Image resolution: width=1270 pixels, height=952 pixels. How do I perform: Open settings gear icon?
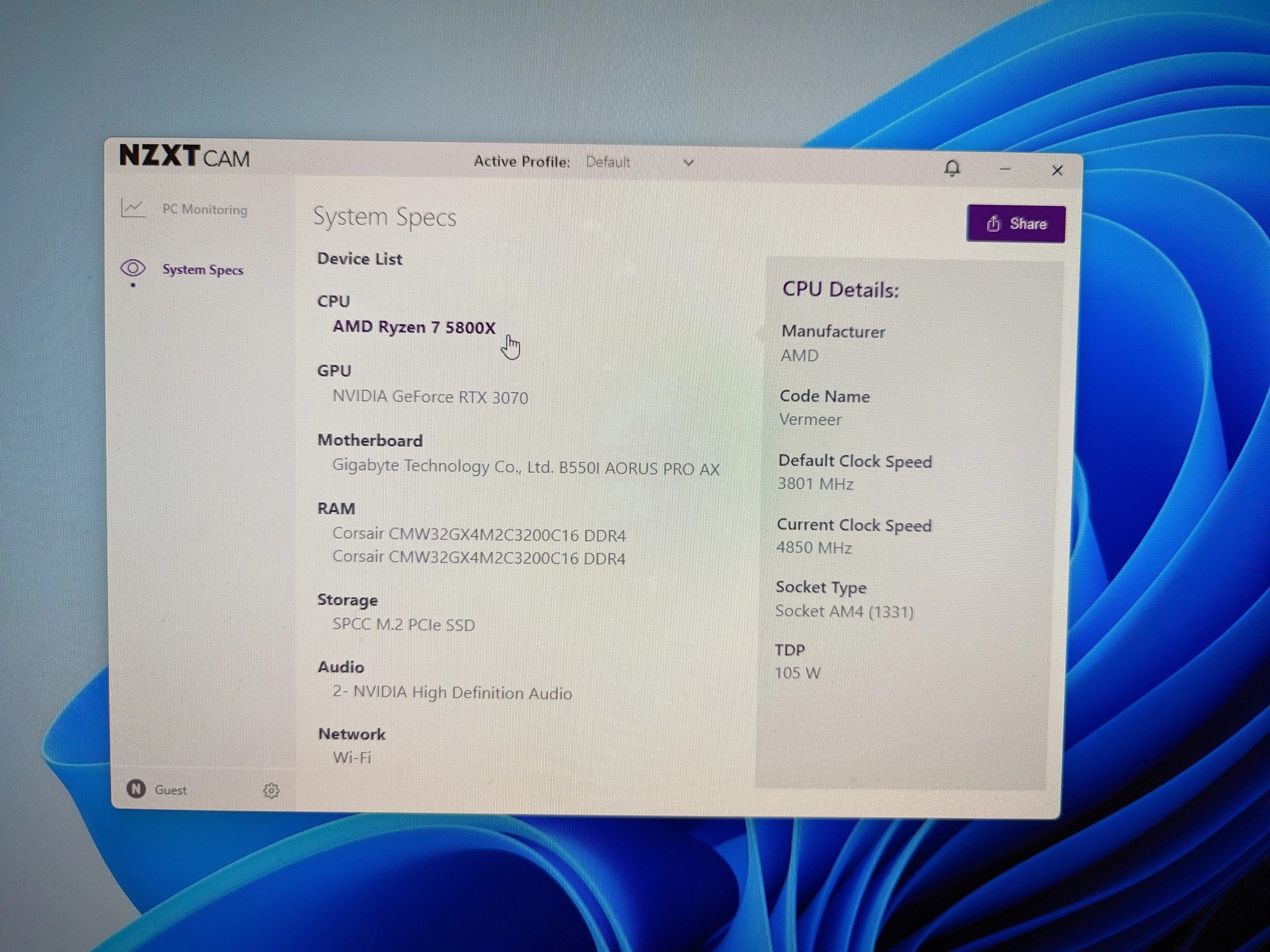[x=271, y=790]
